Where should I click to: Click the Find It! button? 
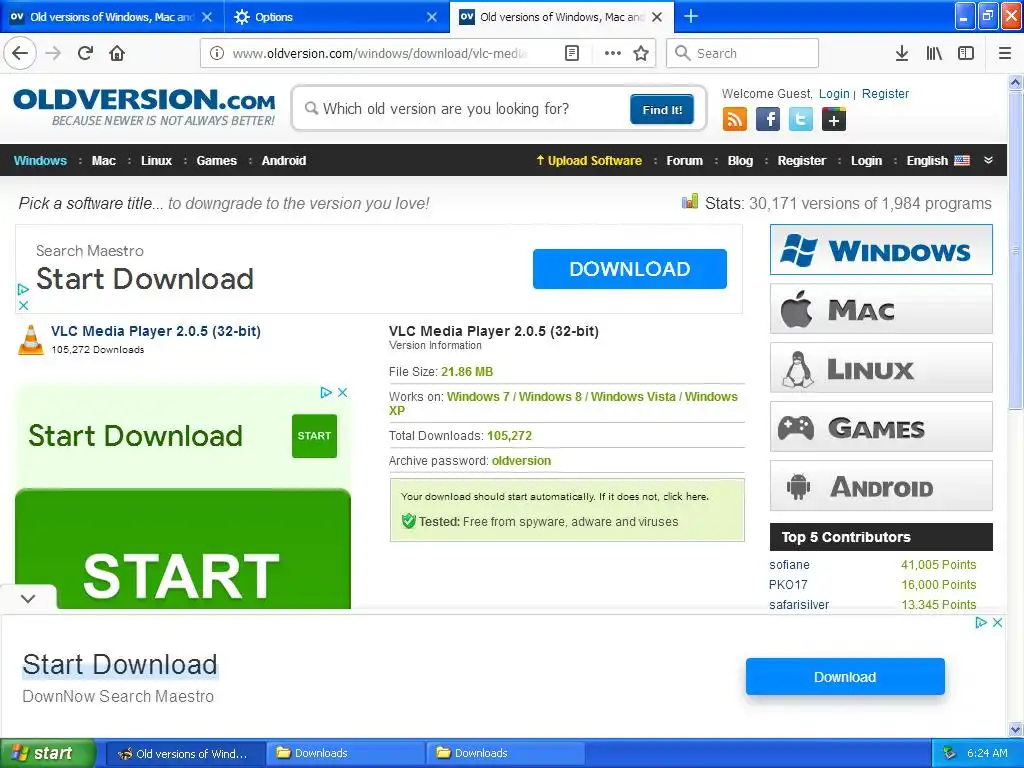point(662,110)
